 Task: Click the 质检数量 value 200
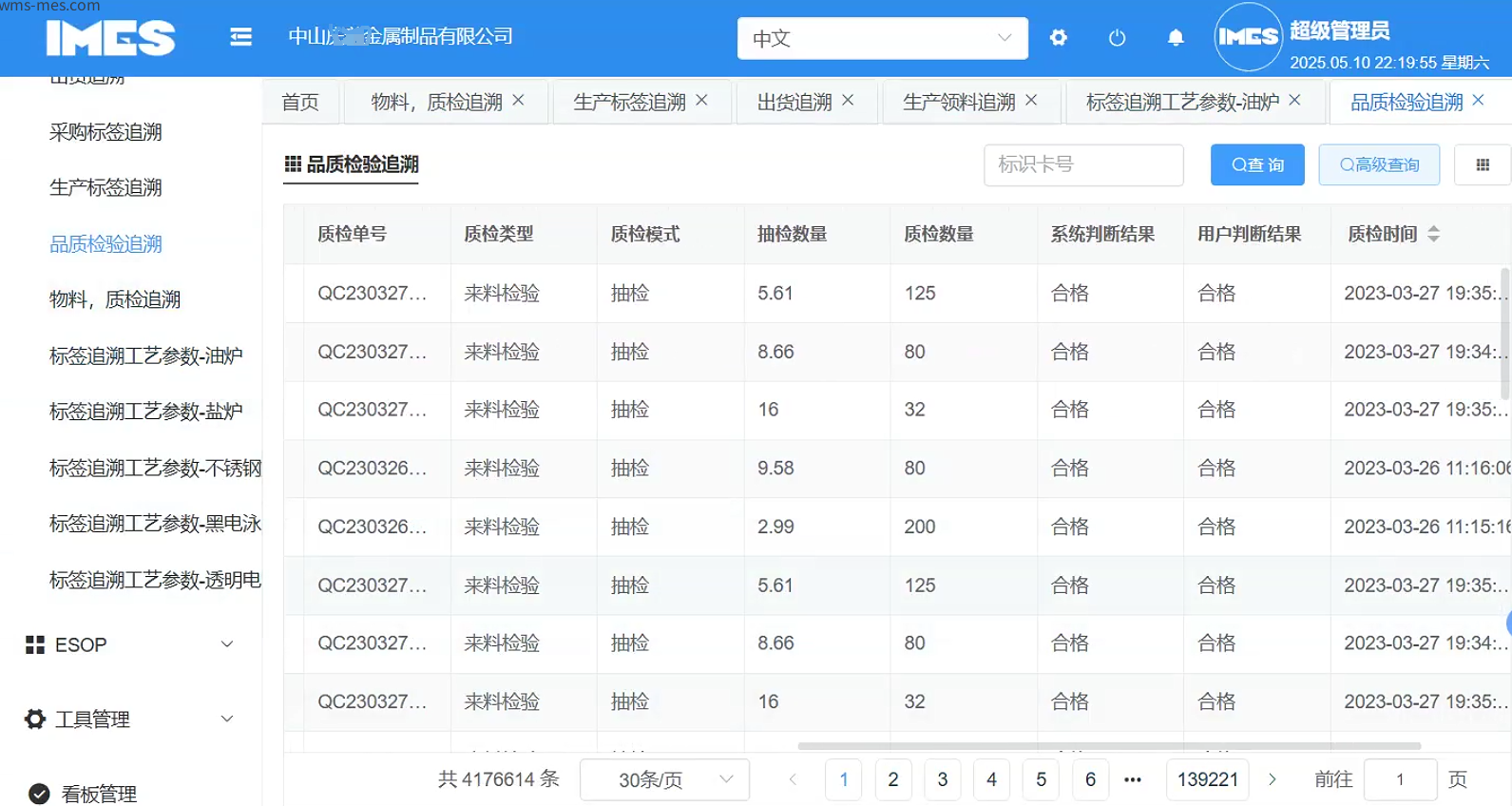click(920, 527)
